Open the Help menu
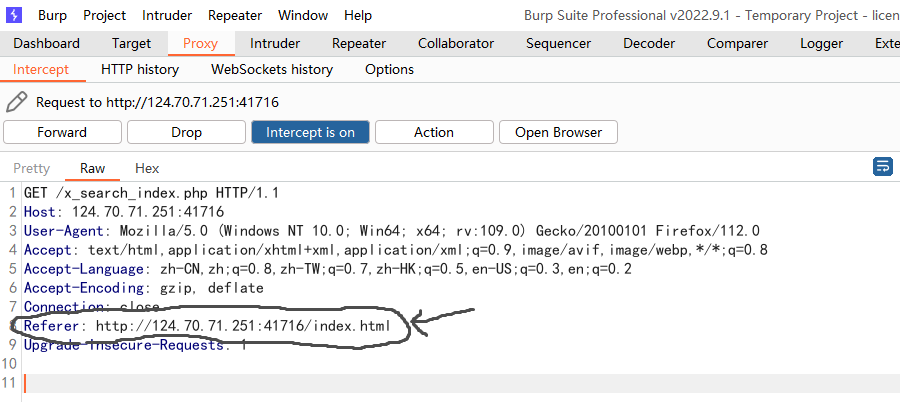 click(358, 15)
